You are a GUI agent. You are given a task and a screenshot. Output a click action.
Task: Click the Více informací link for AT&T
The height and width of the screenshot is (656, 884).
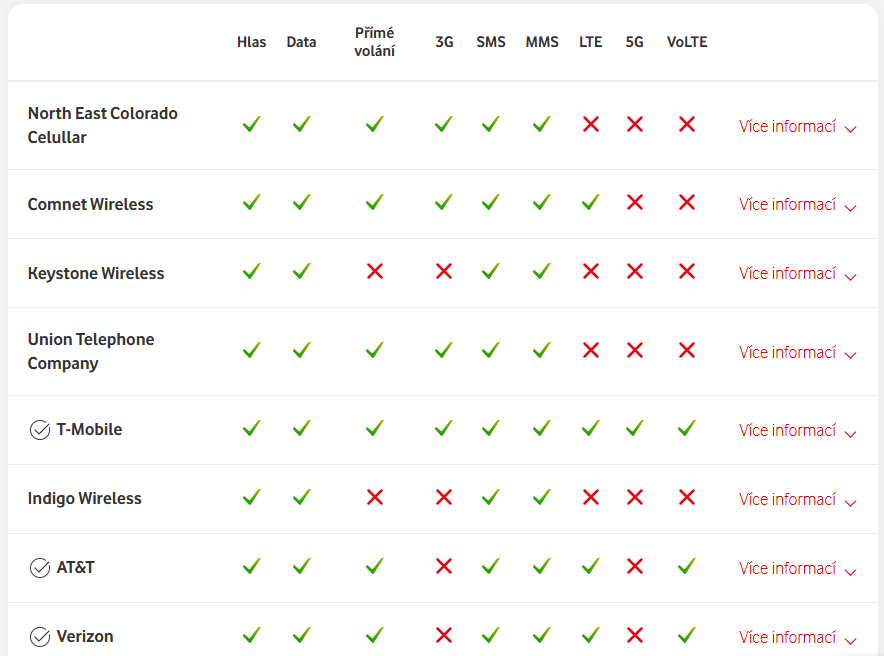coord(787,568)
